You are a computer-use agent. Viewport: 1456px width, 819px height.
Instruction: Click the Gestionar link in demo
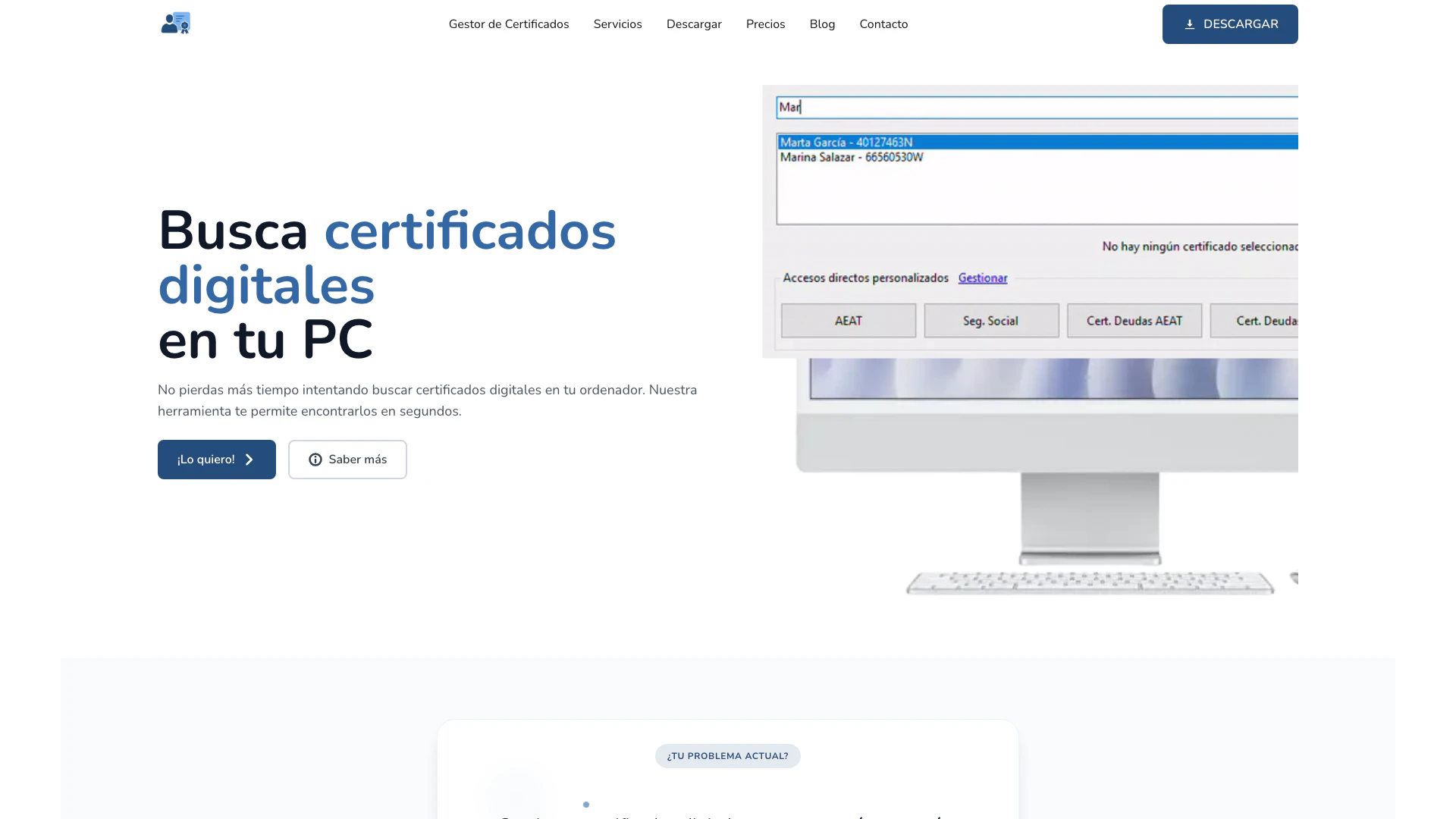coord(982,278)
